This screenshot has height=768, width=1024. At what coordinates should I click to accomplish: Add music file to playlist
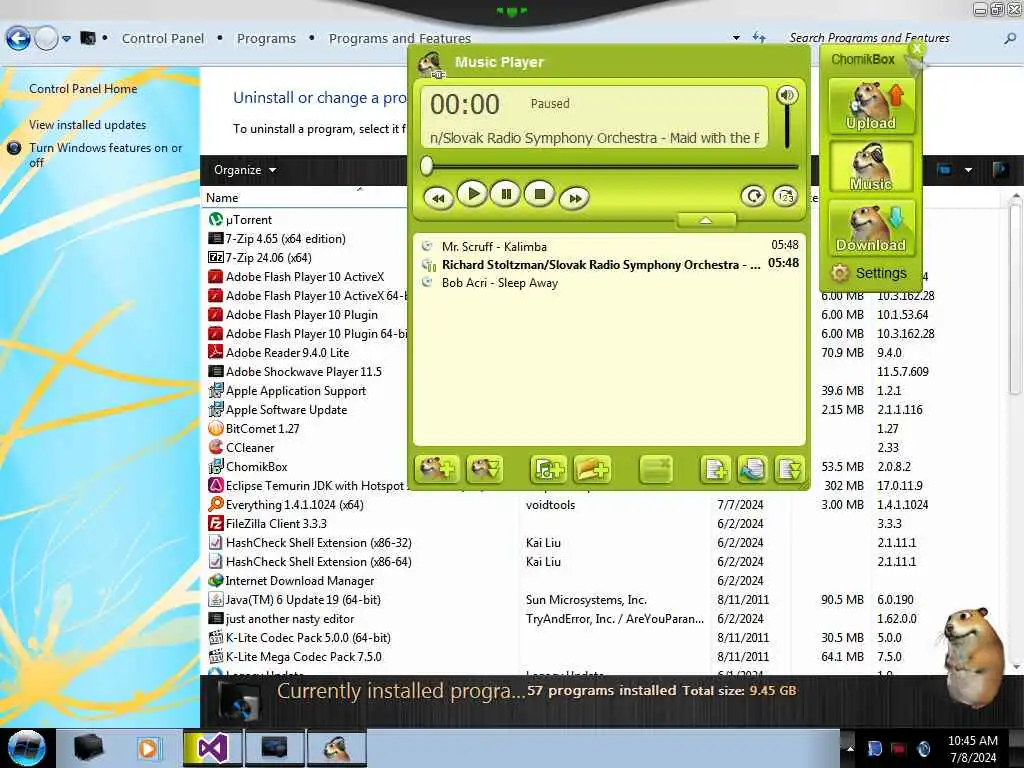[548, 469]
